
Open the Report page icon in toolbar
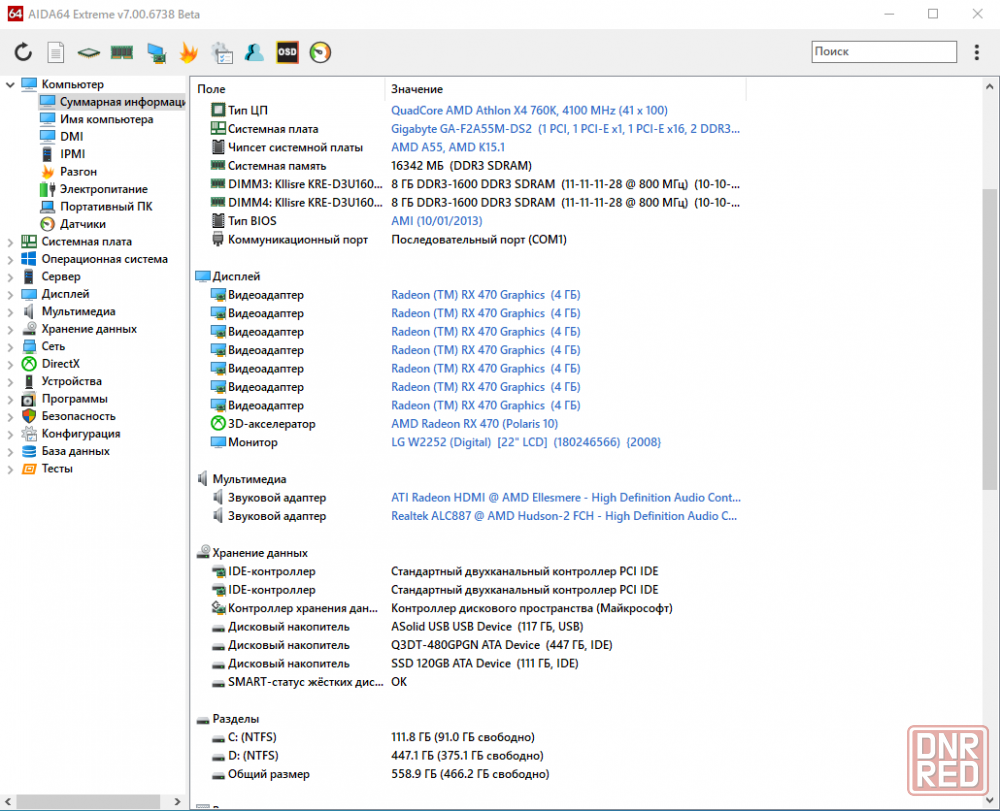(x=56, y=52)
